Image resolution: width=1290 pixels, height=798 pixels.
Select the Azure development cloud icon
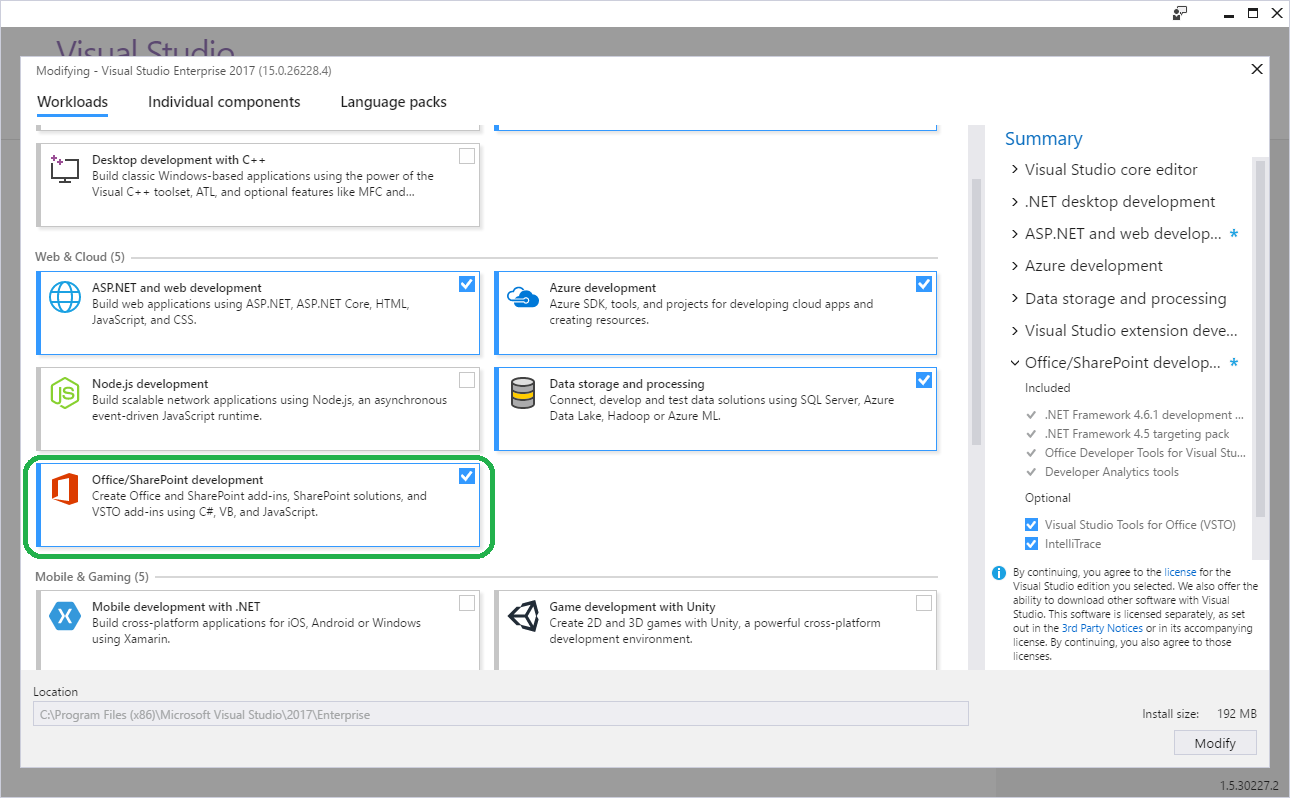(x=521, y=296)
